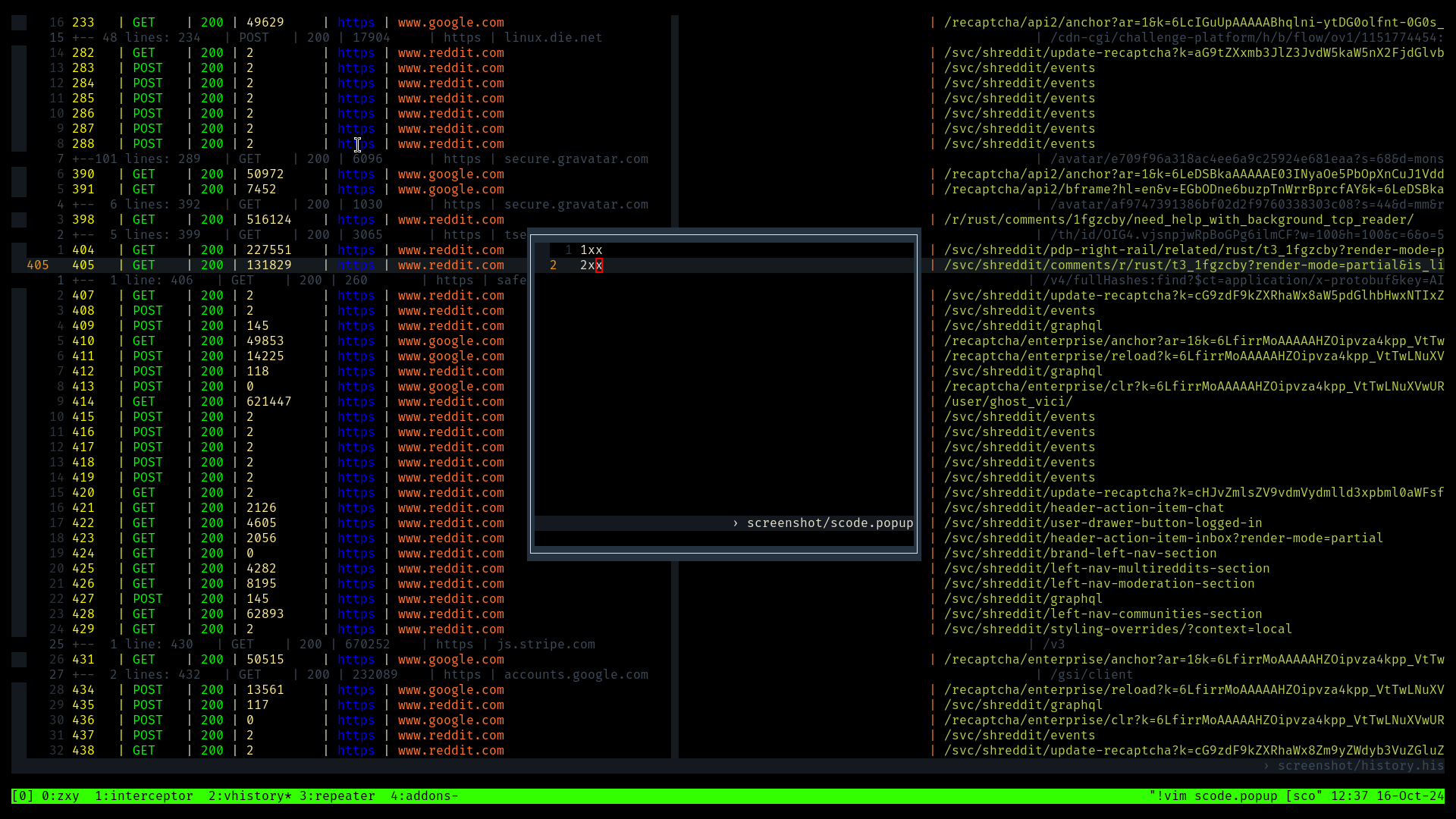Click the screenshot/scode.popup status line

[830, 523]
